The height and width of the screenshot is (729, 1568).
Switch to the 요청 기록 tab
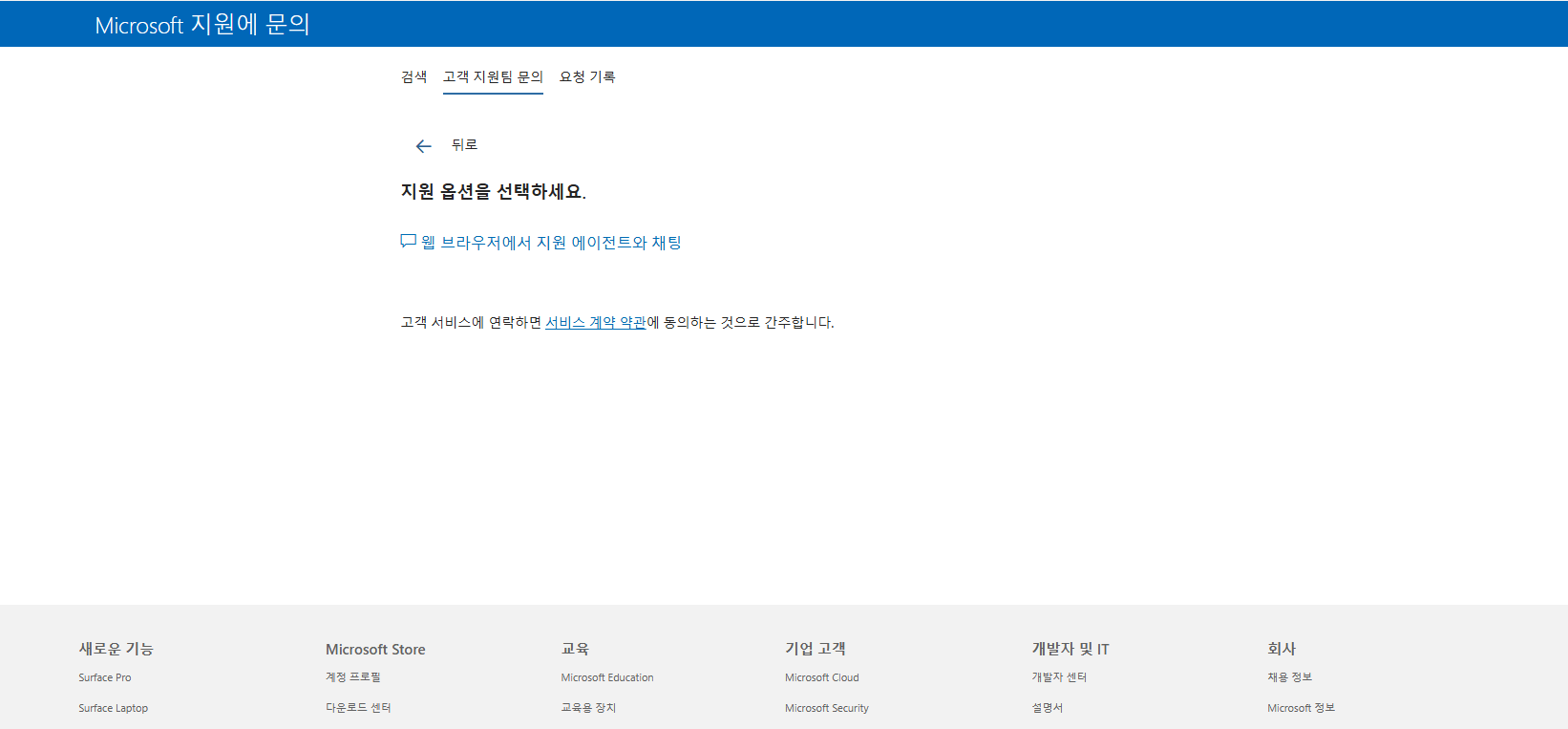tap(587, 76)
